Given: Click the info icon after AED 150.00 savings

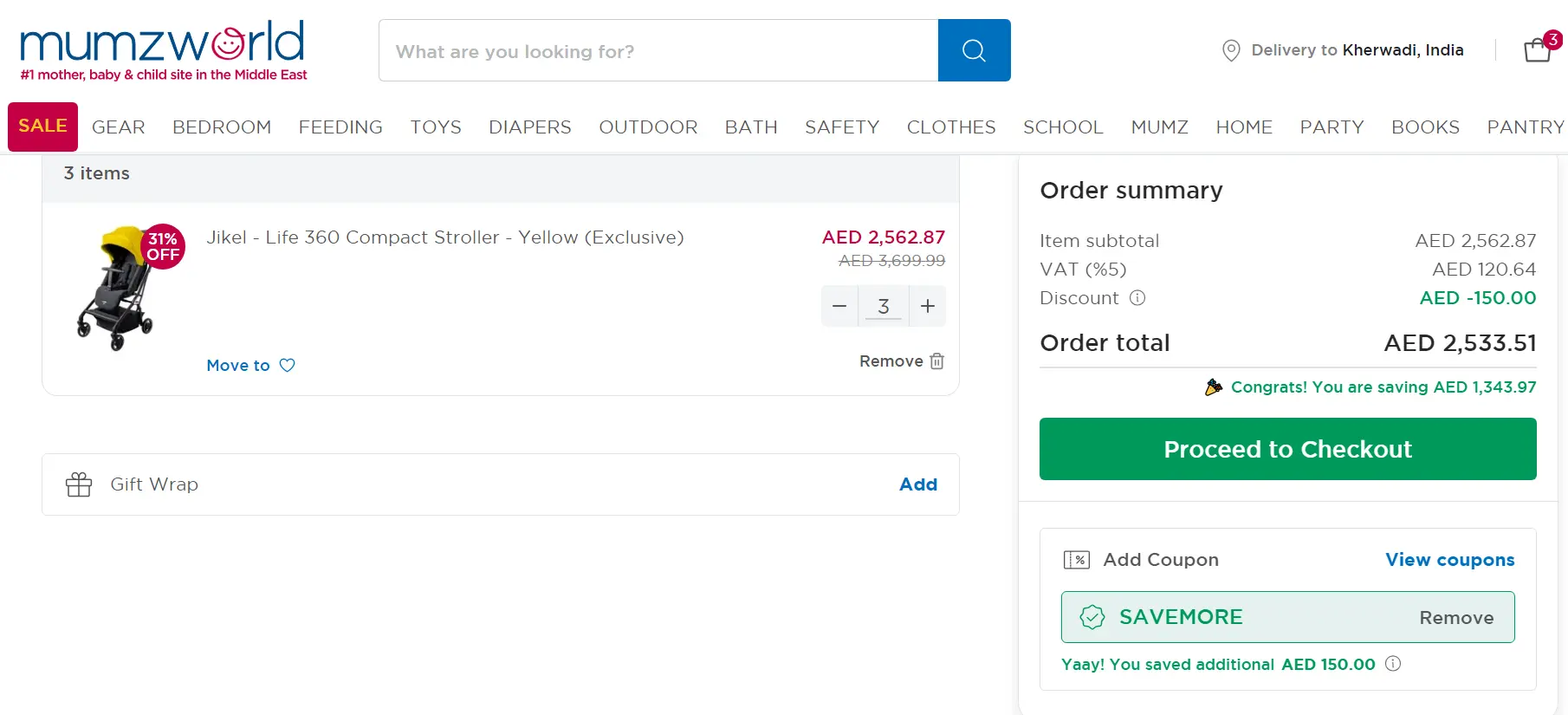Looking at the screenshot, I should click(1393, 664).
